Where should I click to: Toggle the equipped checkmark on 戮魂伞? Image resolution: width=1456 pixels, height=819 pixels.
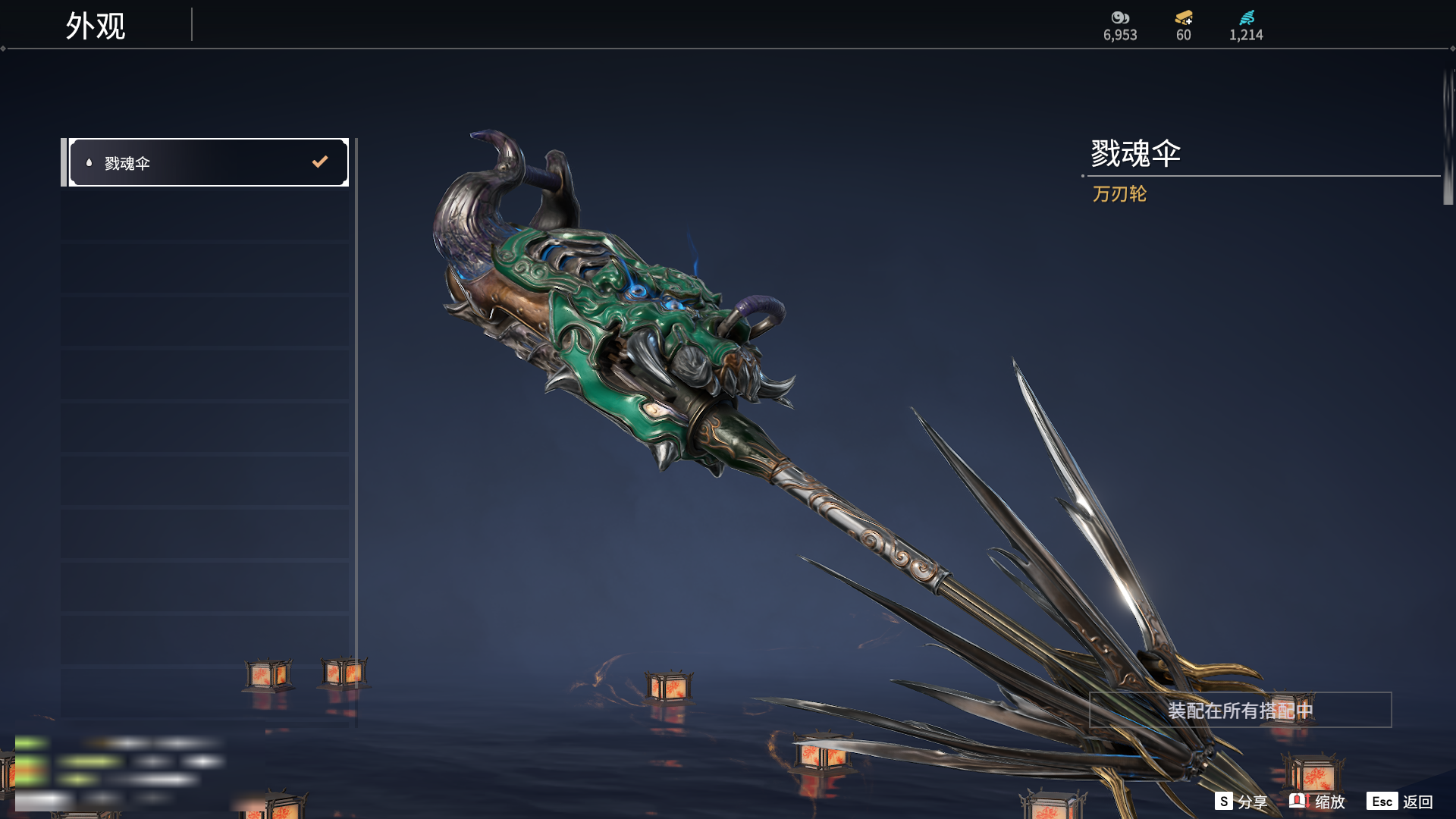tap(320, 162)
